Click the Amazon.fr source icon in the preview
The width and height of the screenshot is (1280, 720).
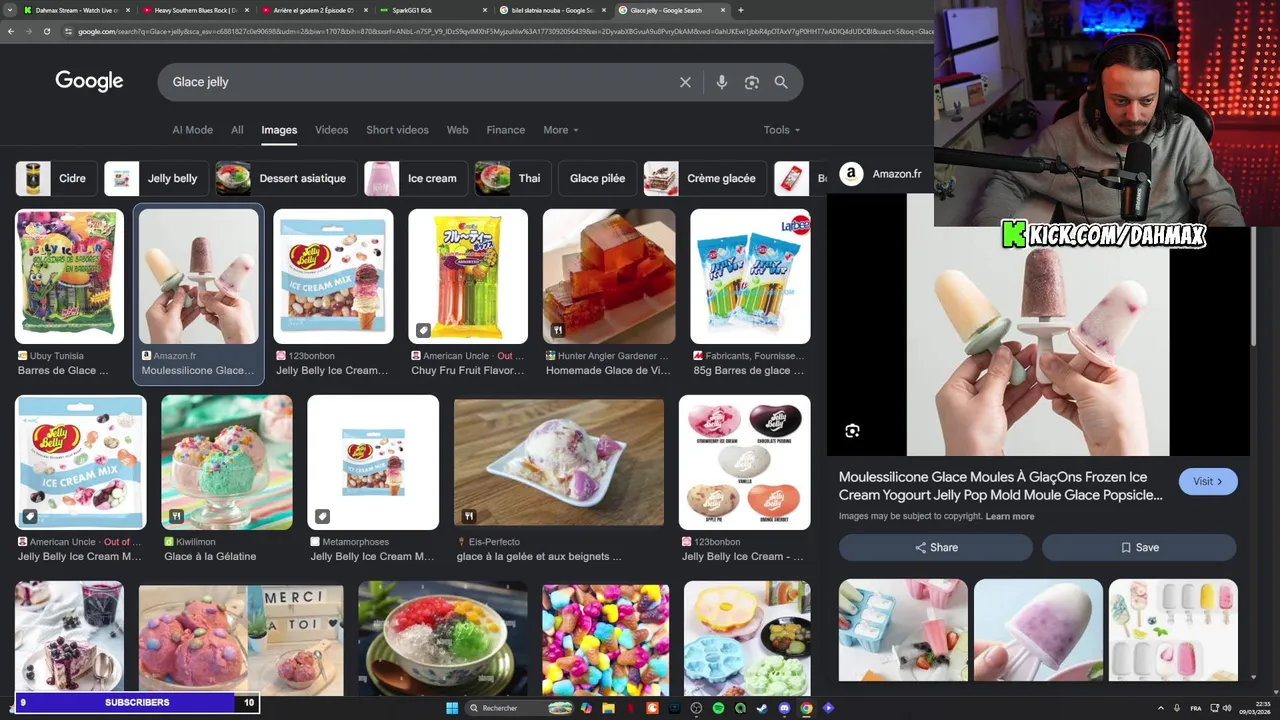click(x=851, y=174)
